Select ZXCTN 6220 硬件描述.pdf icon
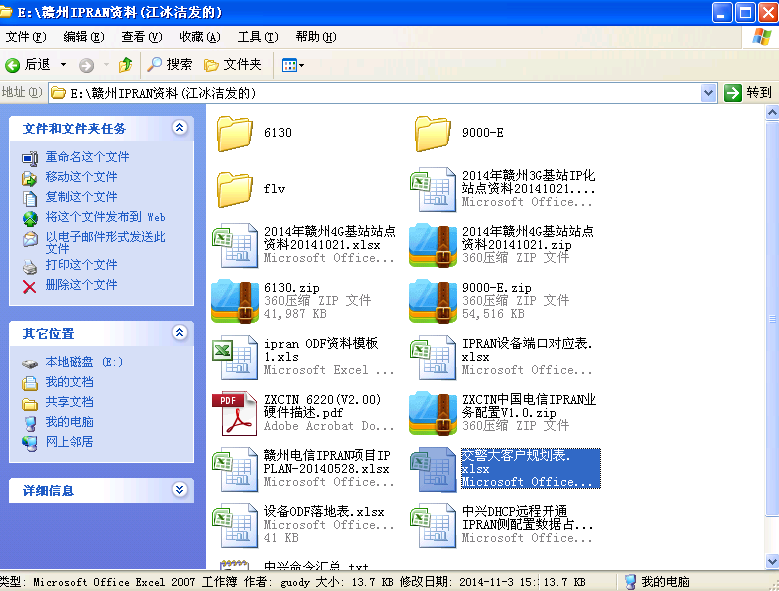 click(234, 414)
